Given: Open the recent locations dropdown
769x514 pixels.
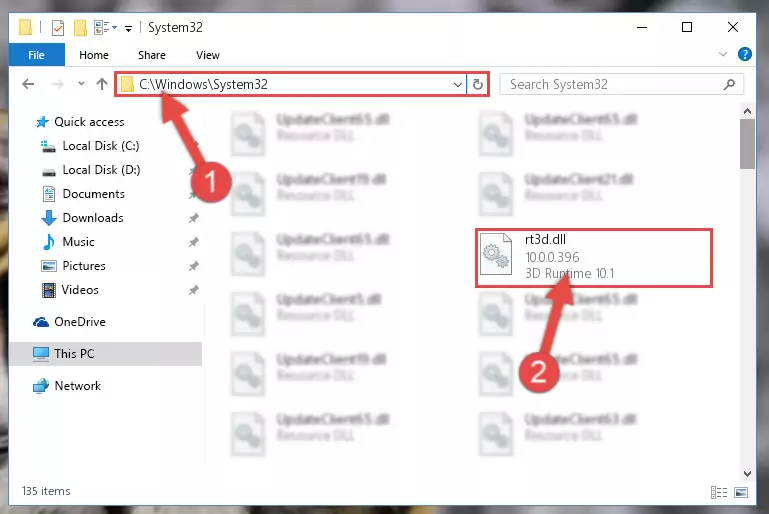Looking at the screenshot, I should 81,84.
